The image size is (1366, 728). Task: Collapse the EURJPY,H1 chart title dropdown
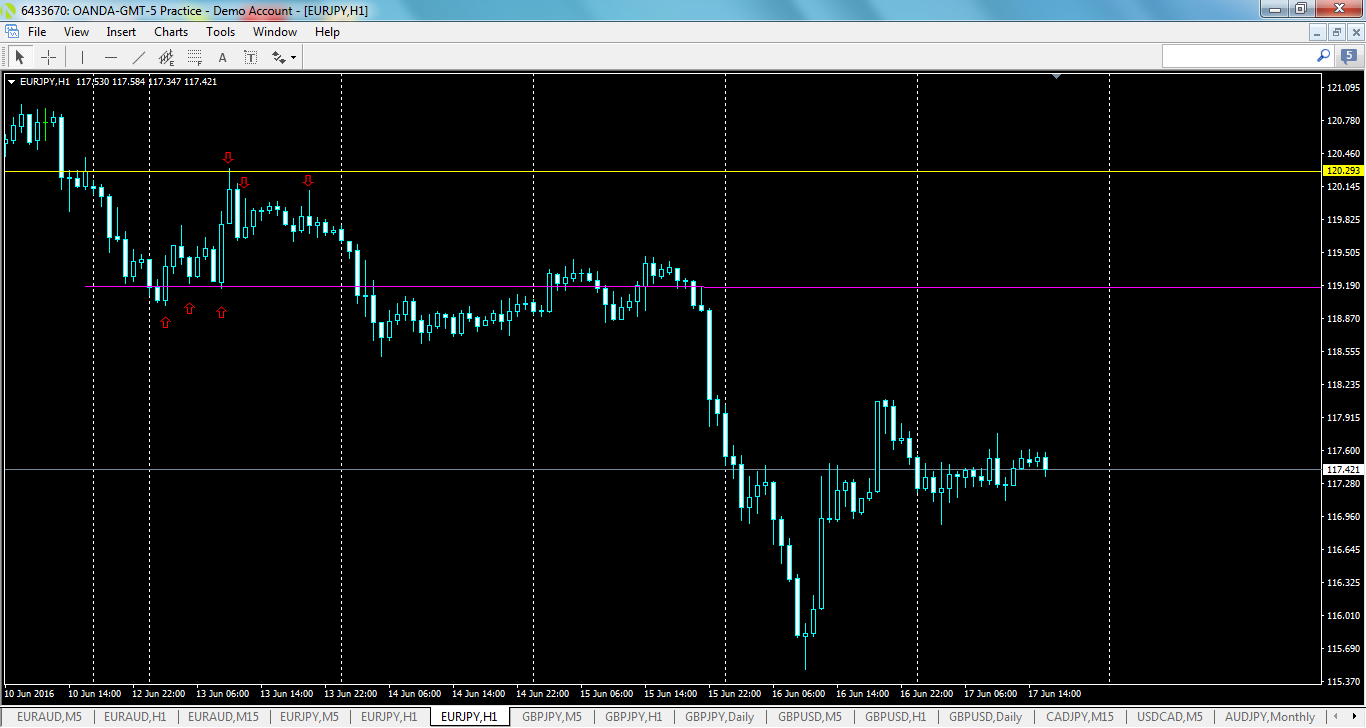[x=10, y=81]
